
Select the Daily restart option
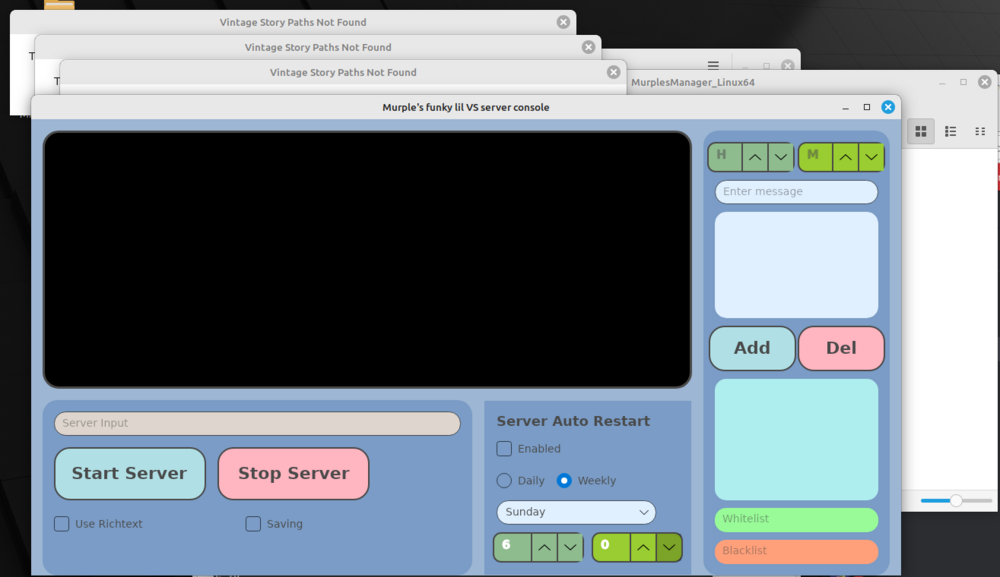pos(505,481)
